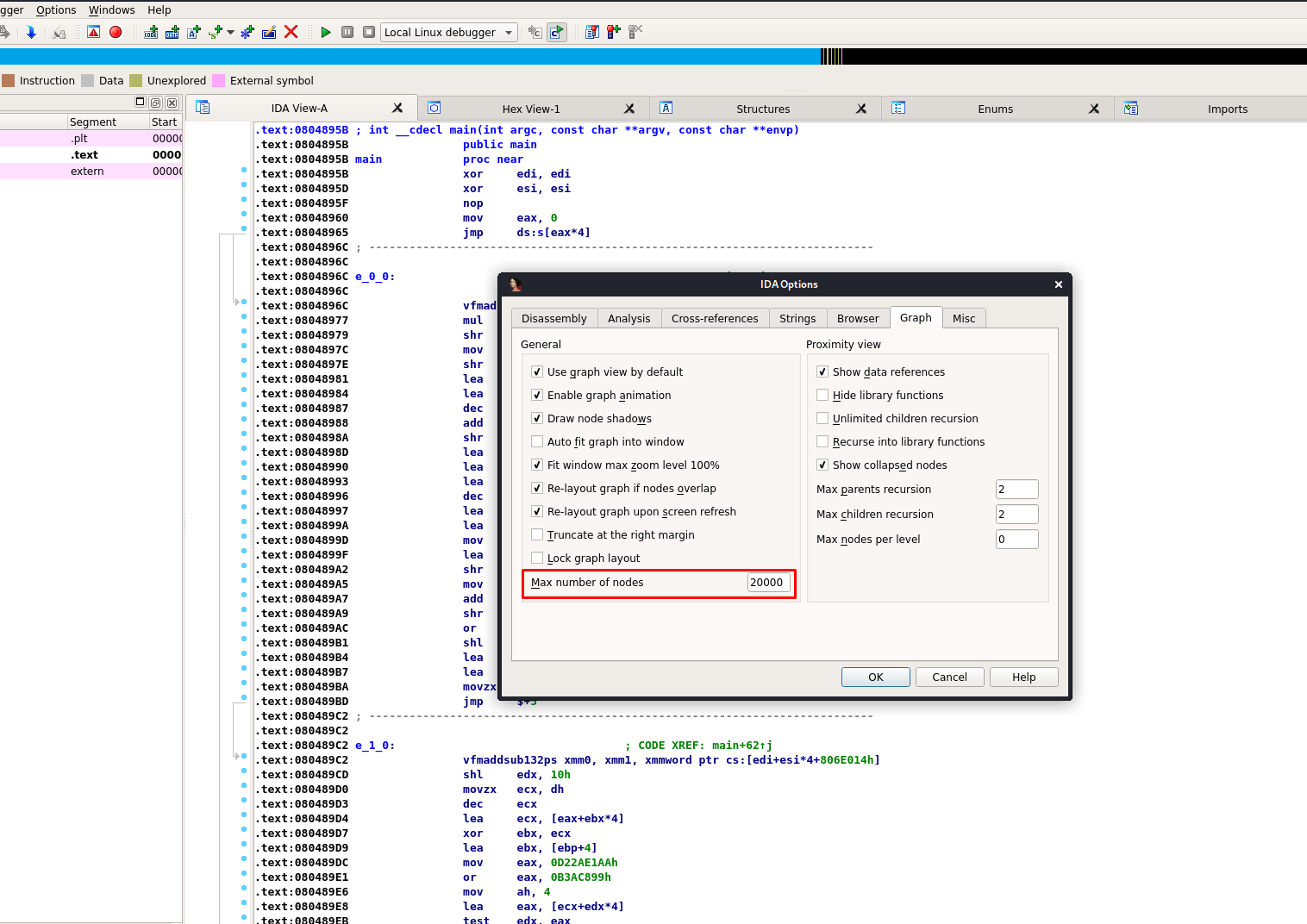
Task: Click the Enums tab icon
Action: (898, 108)
